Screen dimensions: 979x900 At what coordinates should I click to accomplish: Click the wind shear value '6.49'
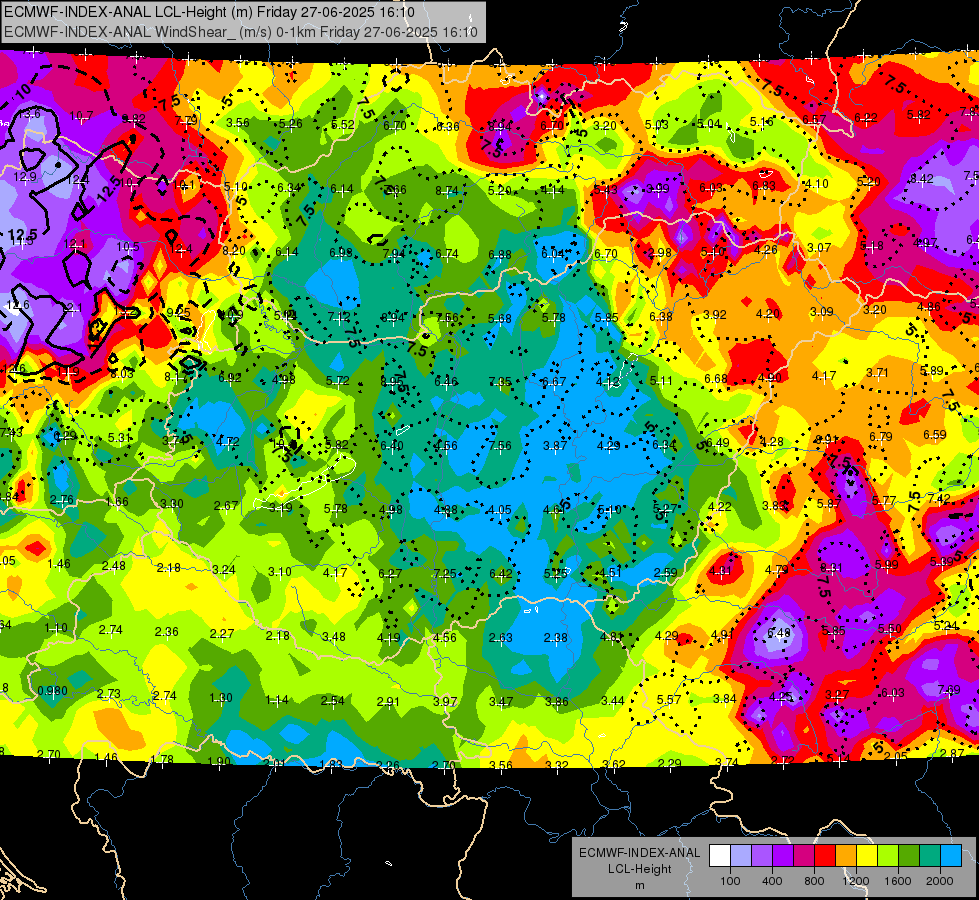point(717,443)
